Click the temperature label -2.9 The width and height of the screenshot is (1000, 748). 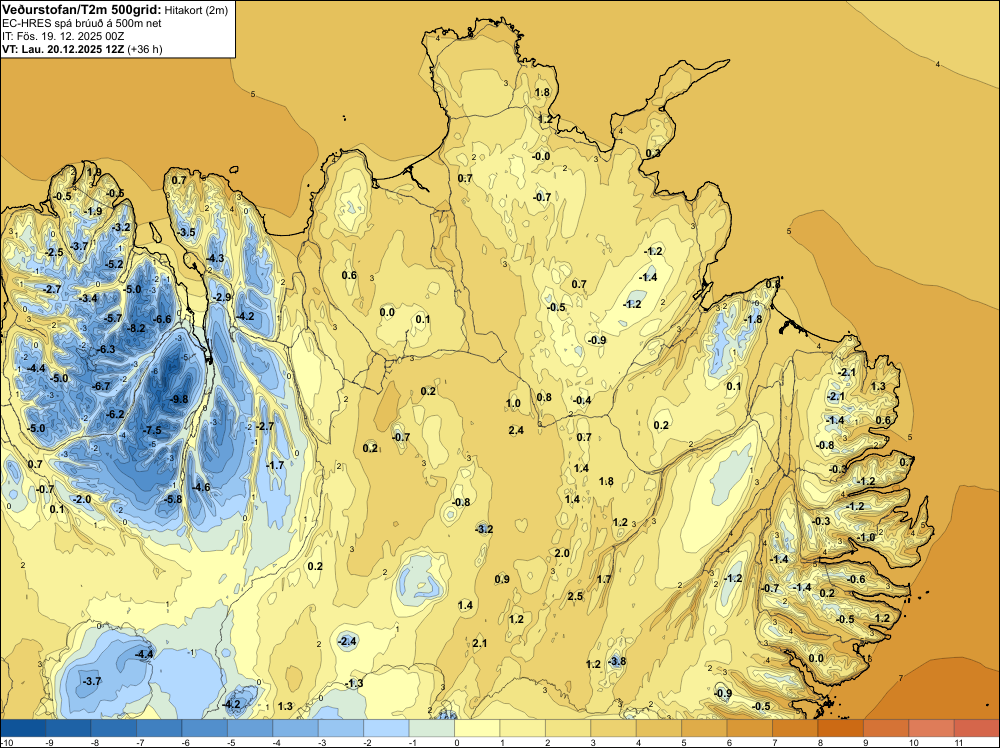pyautogui.click(x=221, y=297)
